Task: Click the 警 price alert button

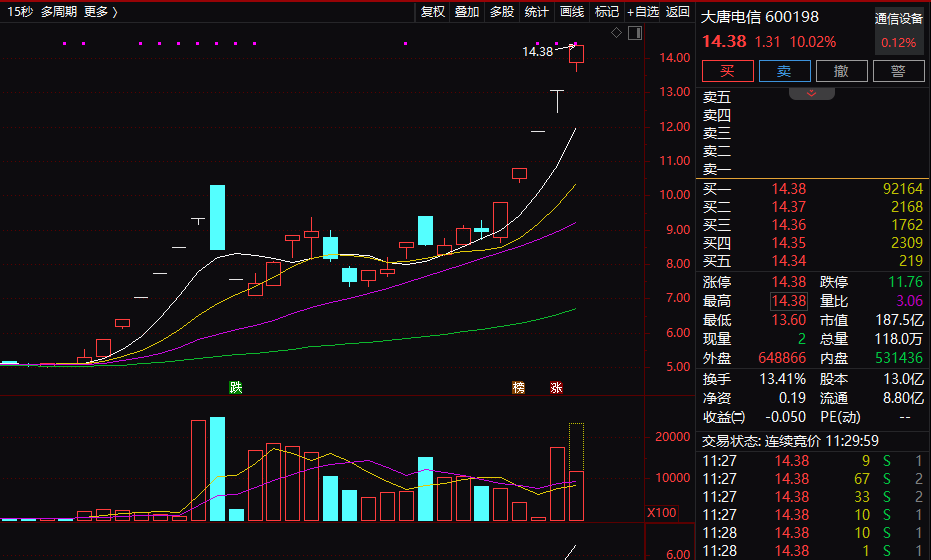Action: (x=898, y=71)
